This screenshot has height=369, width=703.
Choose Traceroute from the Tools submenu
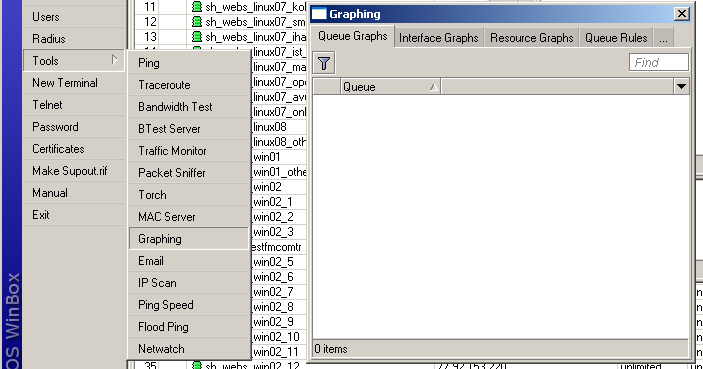[x=189, y=85]
